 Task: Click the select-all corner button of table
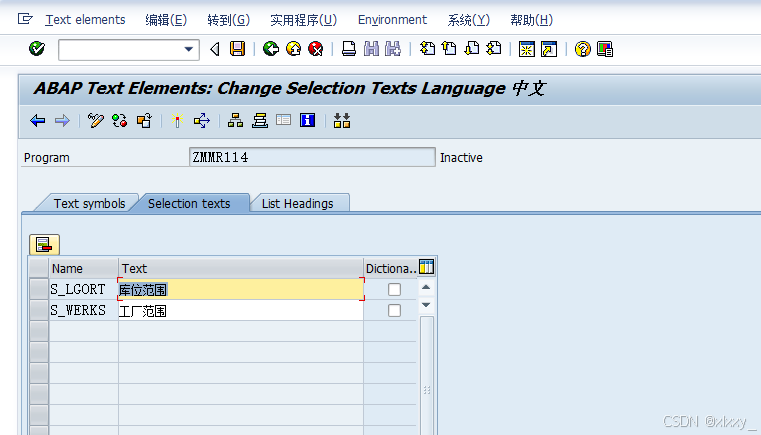tap(39, 268)
